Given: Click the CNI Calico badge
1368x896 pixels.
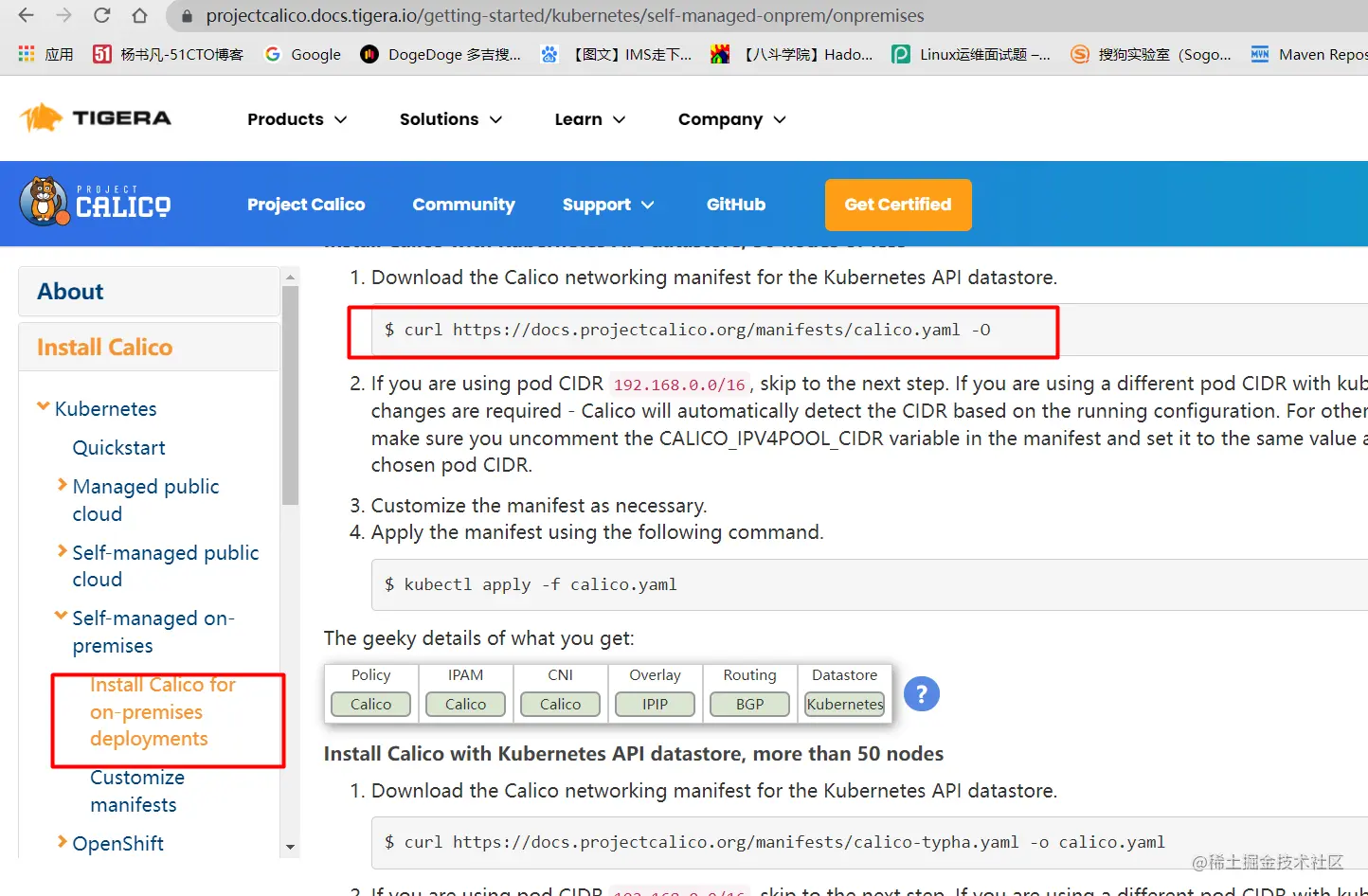Looking at the screenshot, I should 561,705.
